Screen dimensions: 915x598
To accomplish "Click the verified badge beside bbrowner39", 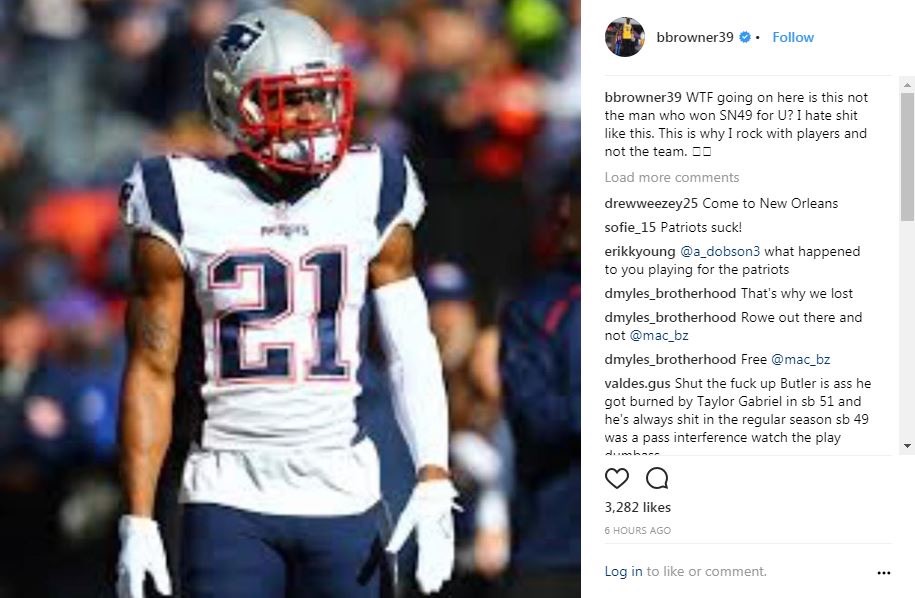I will [x=745, y=37].
